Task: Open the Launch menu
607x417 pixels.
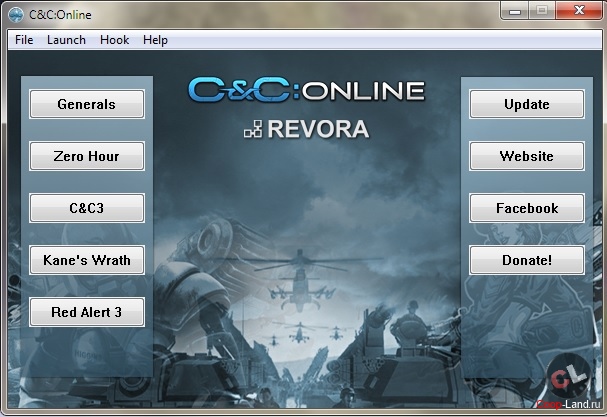Action: coord(66,40)
